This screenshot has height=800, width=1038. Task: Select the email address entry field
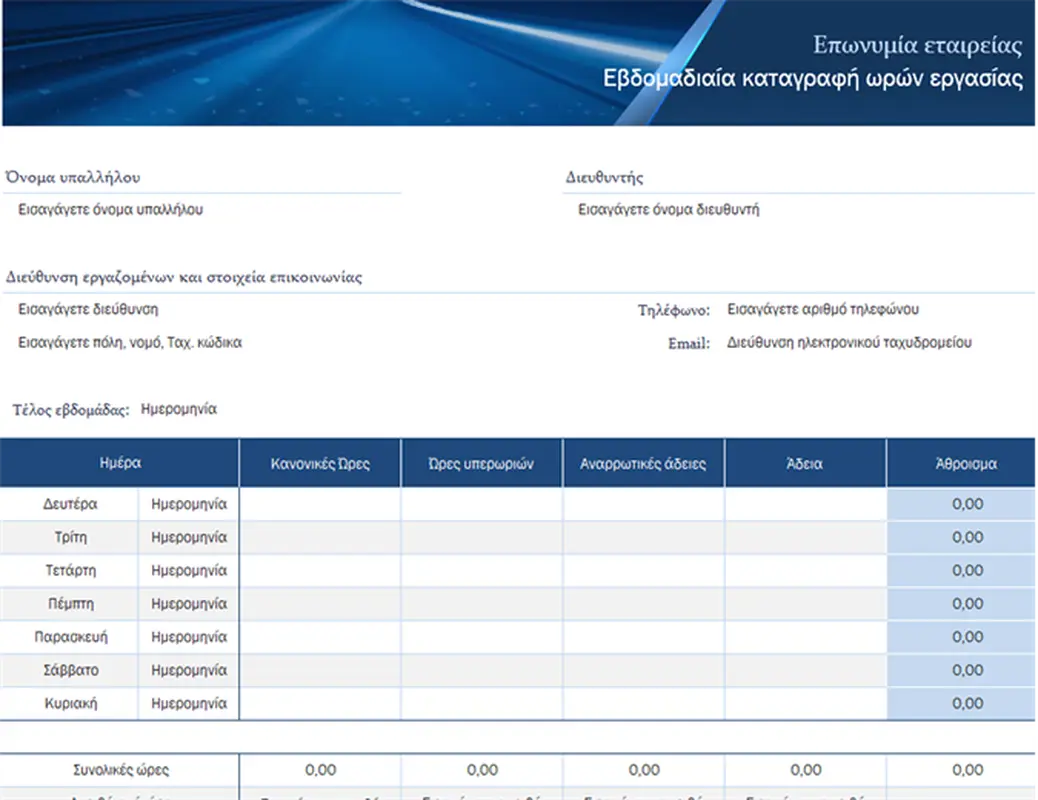tap(849, 342)
